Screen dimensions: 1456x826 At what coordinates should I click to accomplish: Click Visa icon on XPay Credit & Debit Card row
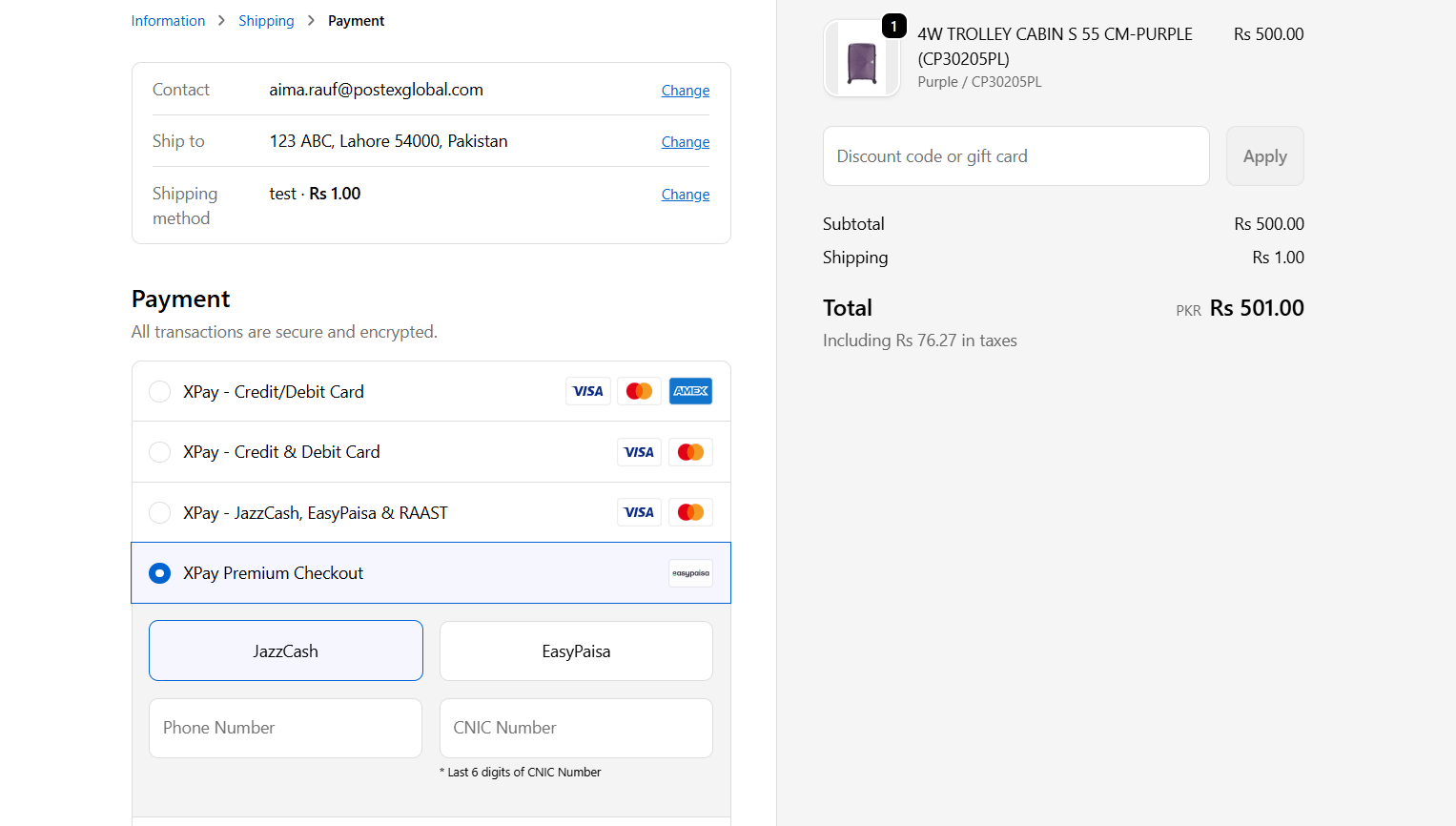[639, 452]
